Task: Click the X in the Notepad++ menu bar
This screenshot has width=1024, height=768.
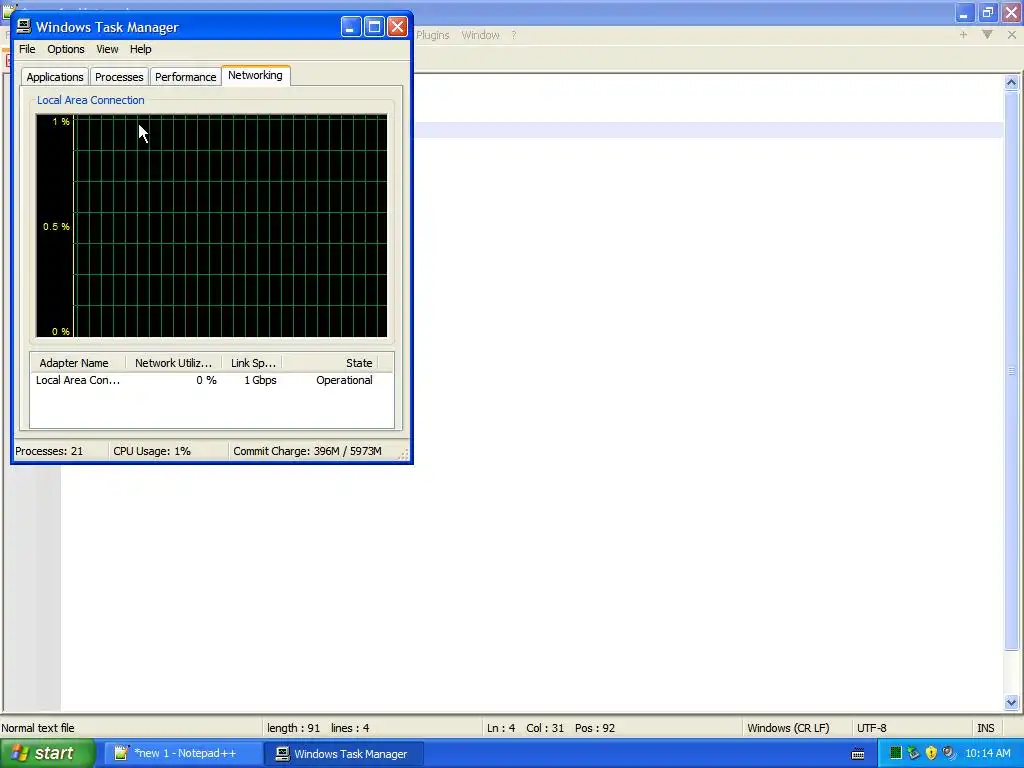Action: pos(1012,35)
